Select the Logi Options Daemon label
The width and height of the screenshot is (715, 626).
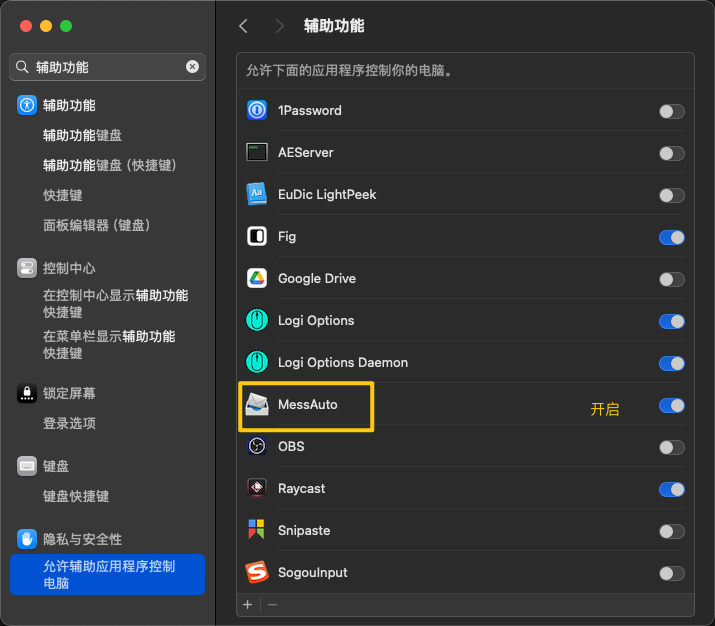(x=343, y=362)
